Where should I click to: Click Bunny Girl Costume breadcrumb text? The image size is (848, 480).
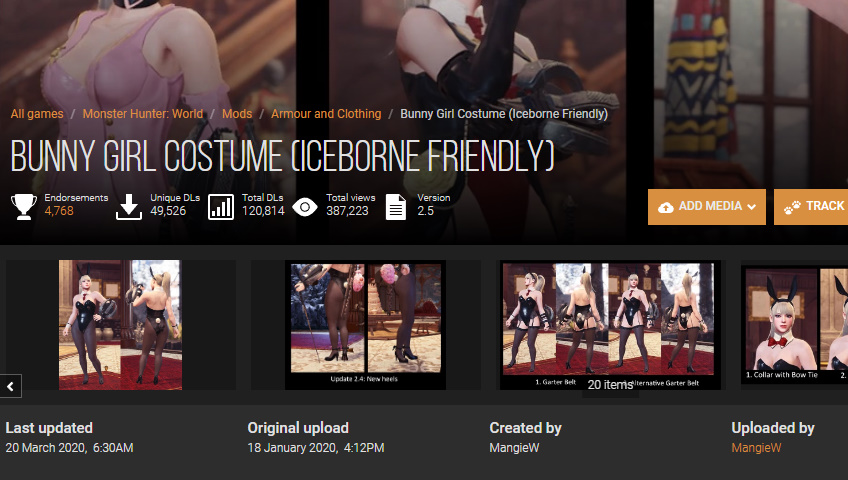504,114
